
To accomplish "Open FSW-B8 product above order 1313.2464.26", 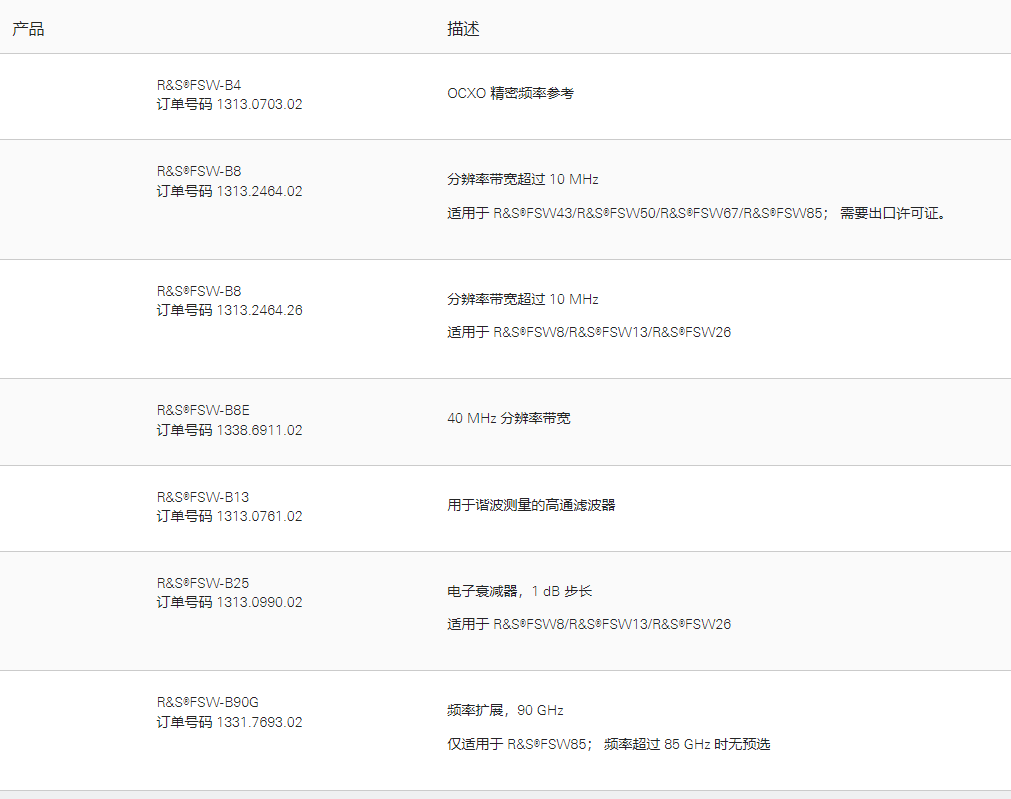I will 199,291.
